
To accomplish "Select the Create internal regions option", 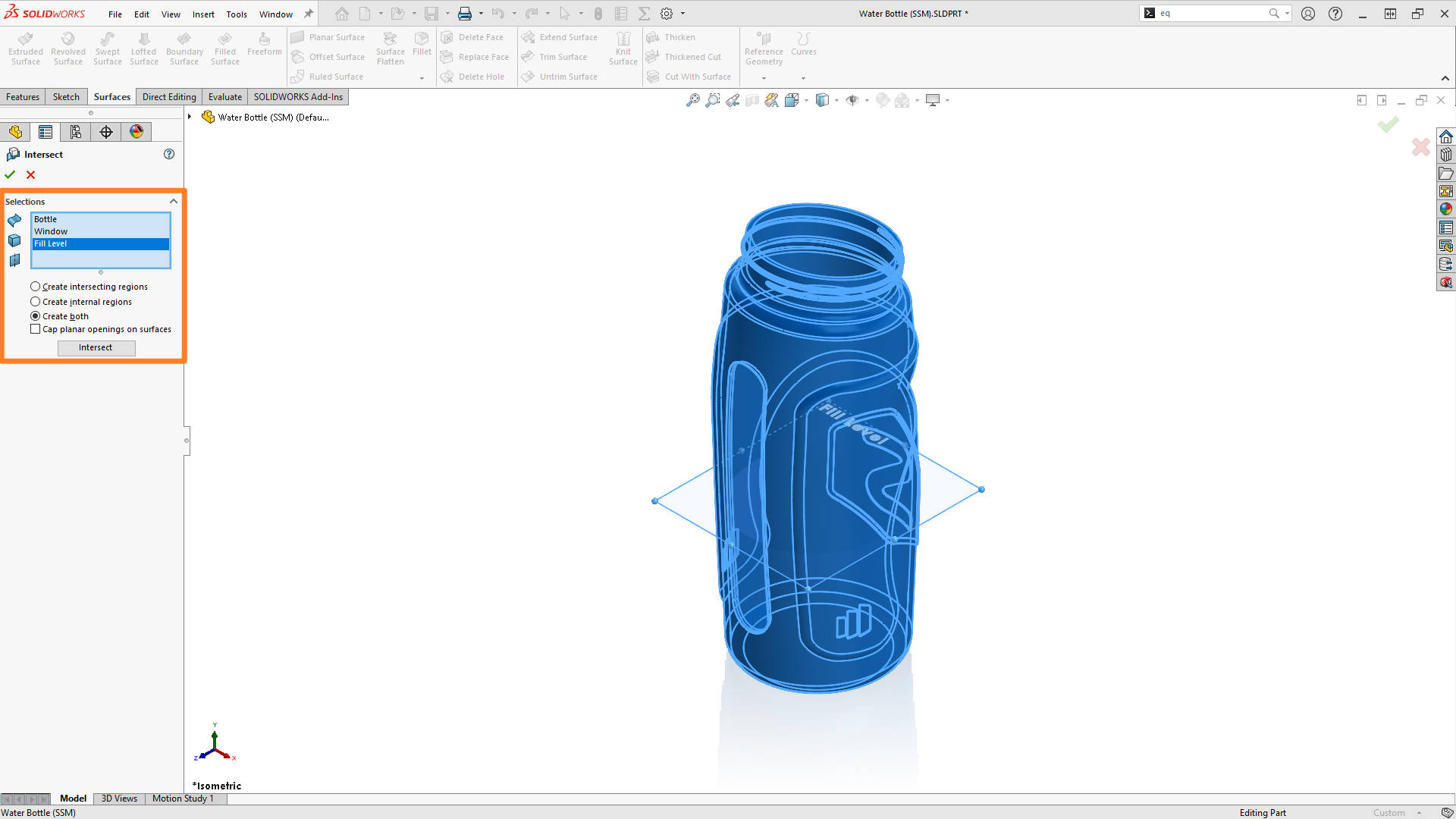I will (x=35, y=301).
